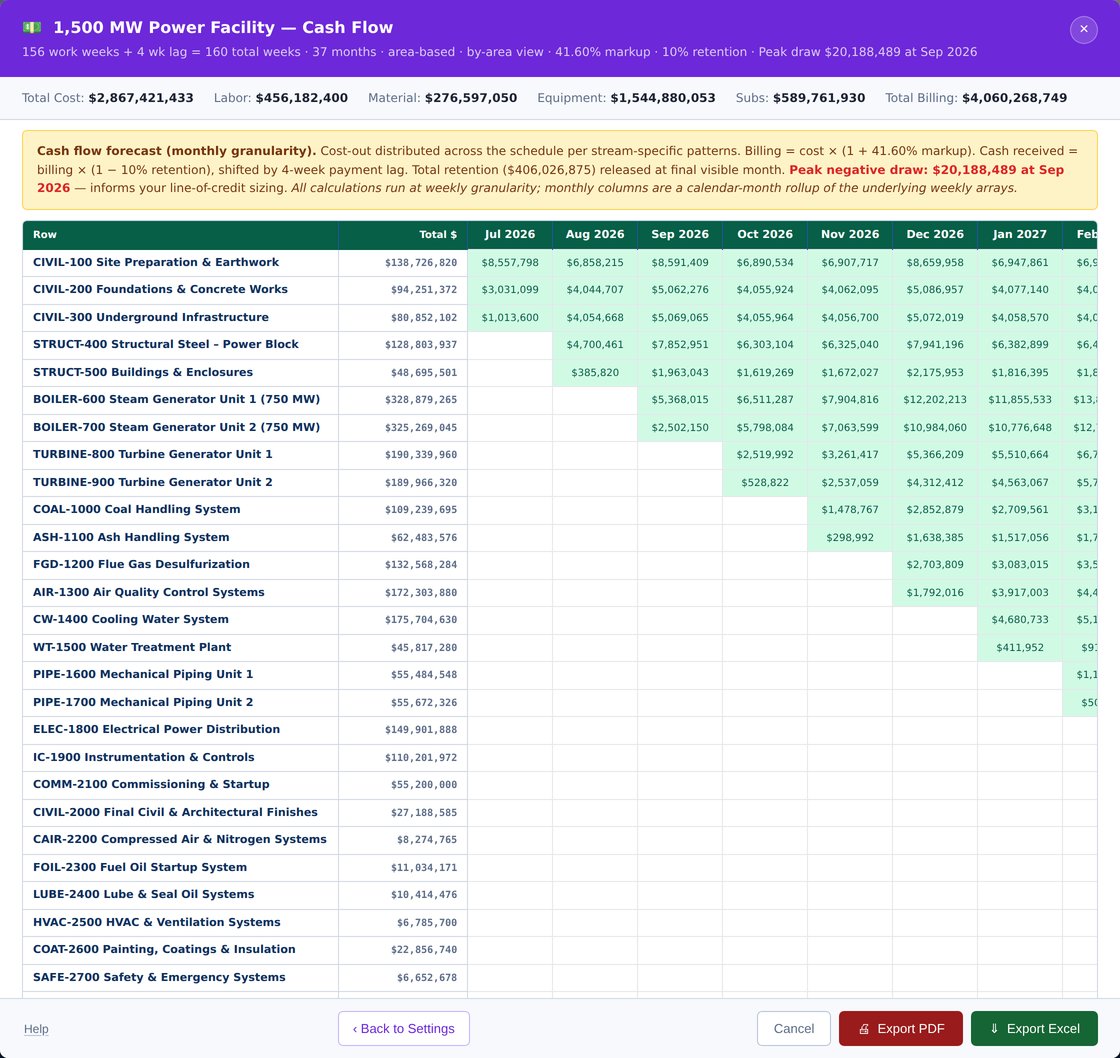Export the cash flow to Excel

1034,1028
